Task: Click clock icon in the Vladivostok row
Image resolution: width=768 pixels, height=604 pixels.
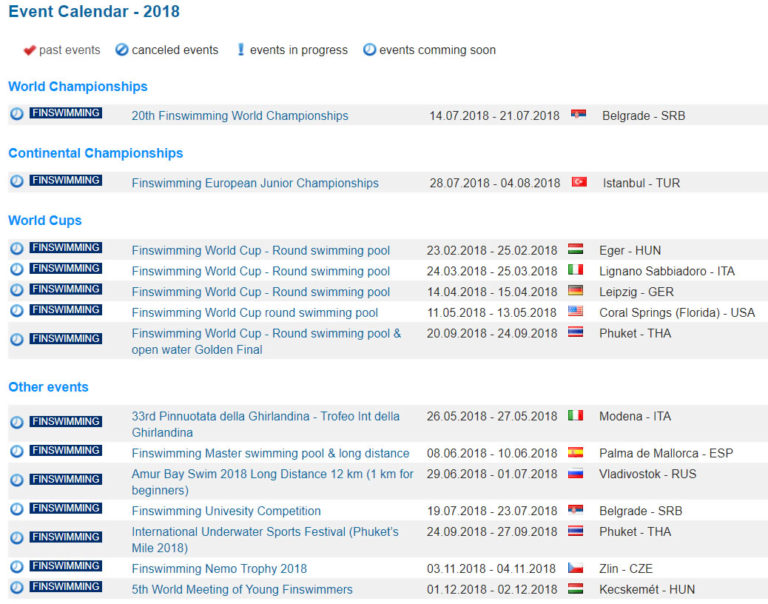Action: [17, 480]
